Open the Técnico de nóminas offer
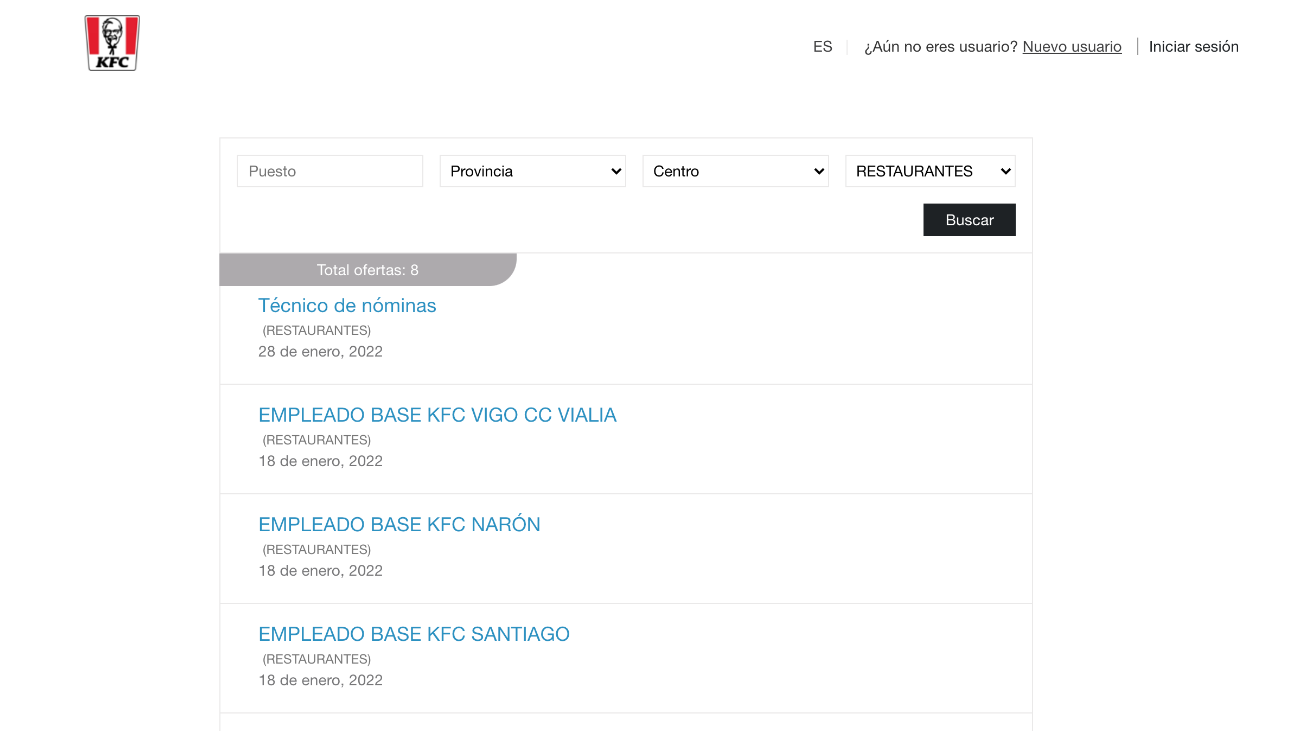 point(347,306)
